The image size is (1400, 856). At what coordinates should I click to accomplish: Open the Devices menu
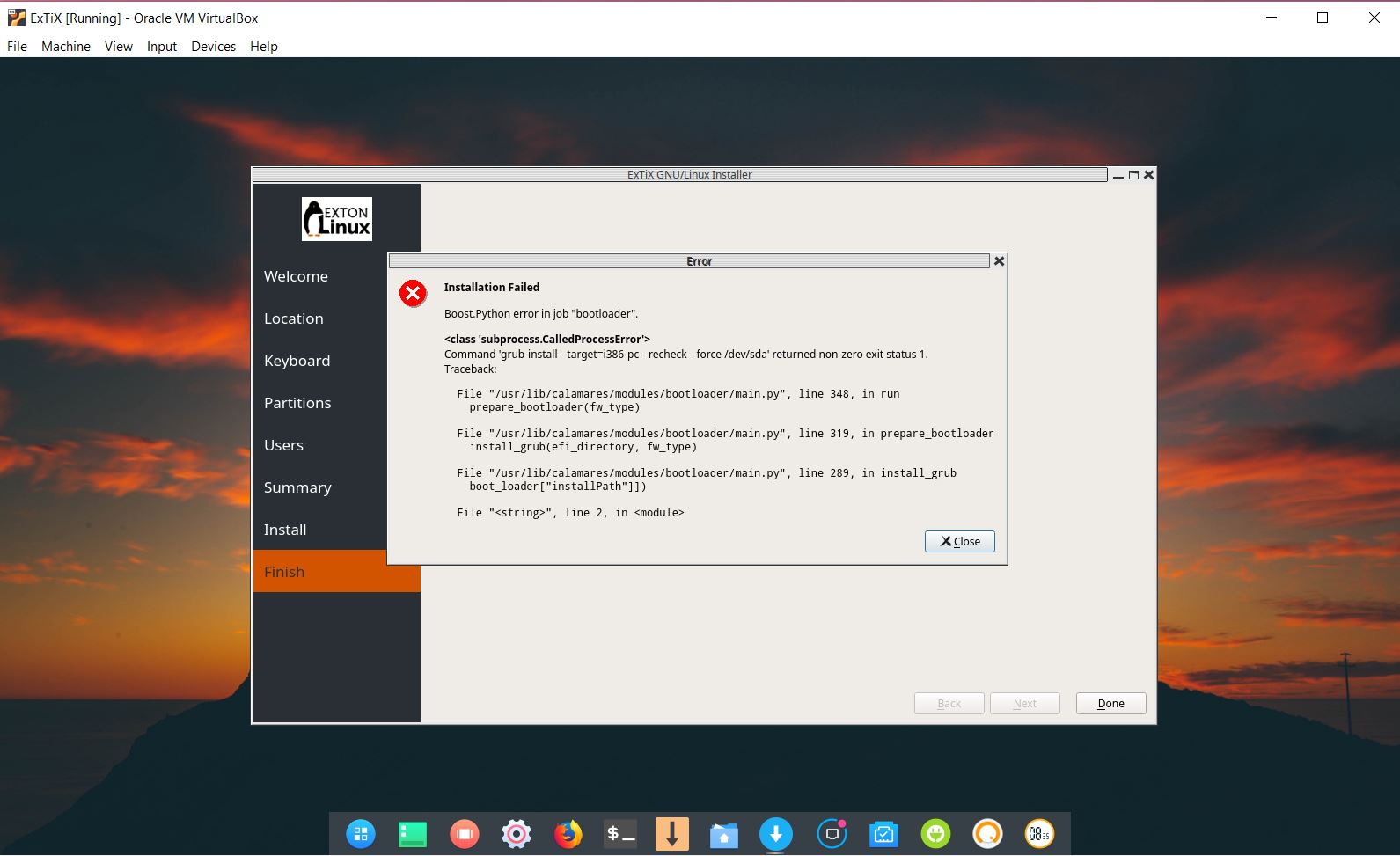coord(214,46)
